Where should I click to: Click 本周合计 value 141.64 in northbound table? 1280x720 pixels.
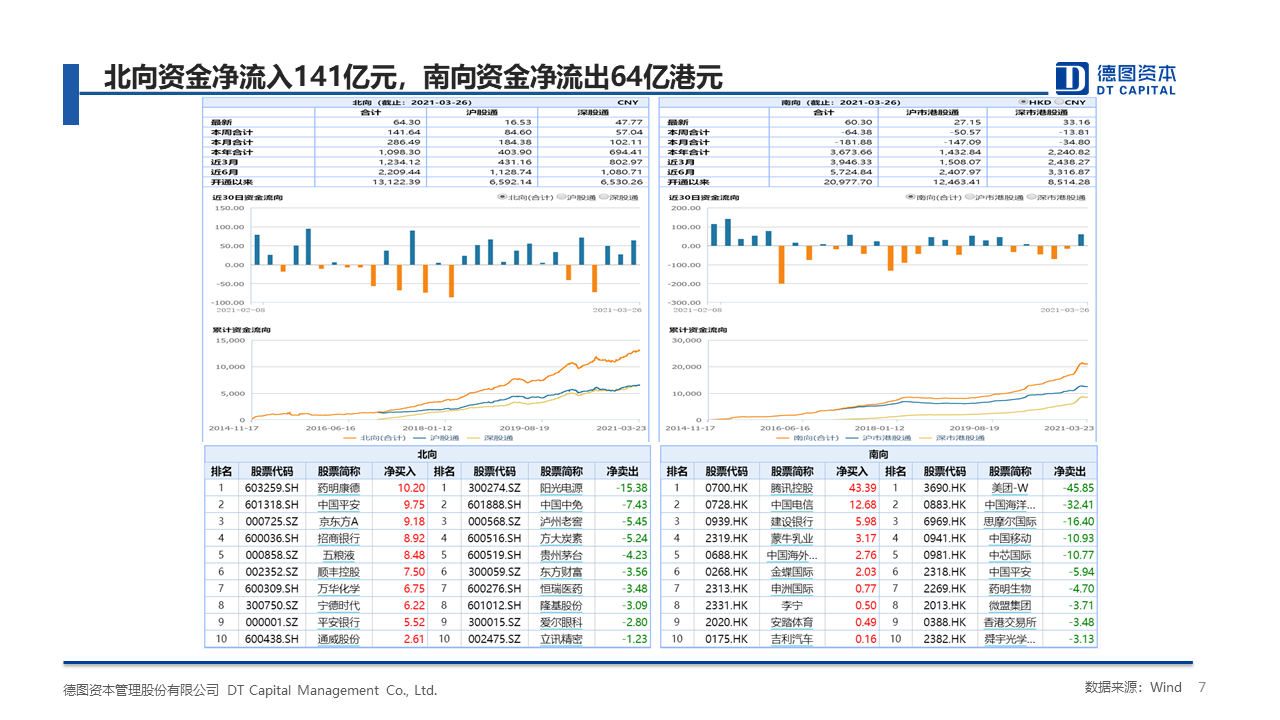tap(405, 132)
